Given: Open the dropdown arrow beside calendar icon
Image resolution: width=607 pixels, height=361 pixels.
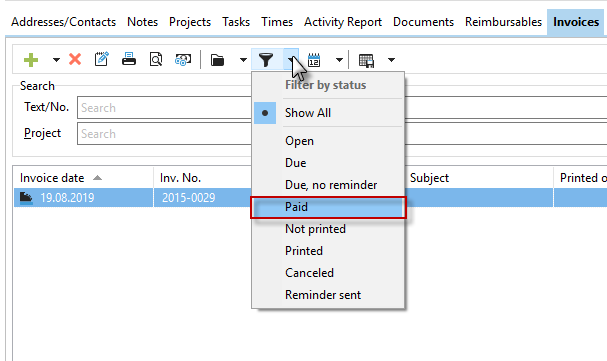Looking at the screenshot, I should (339, 60).
